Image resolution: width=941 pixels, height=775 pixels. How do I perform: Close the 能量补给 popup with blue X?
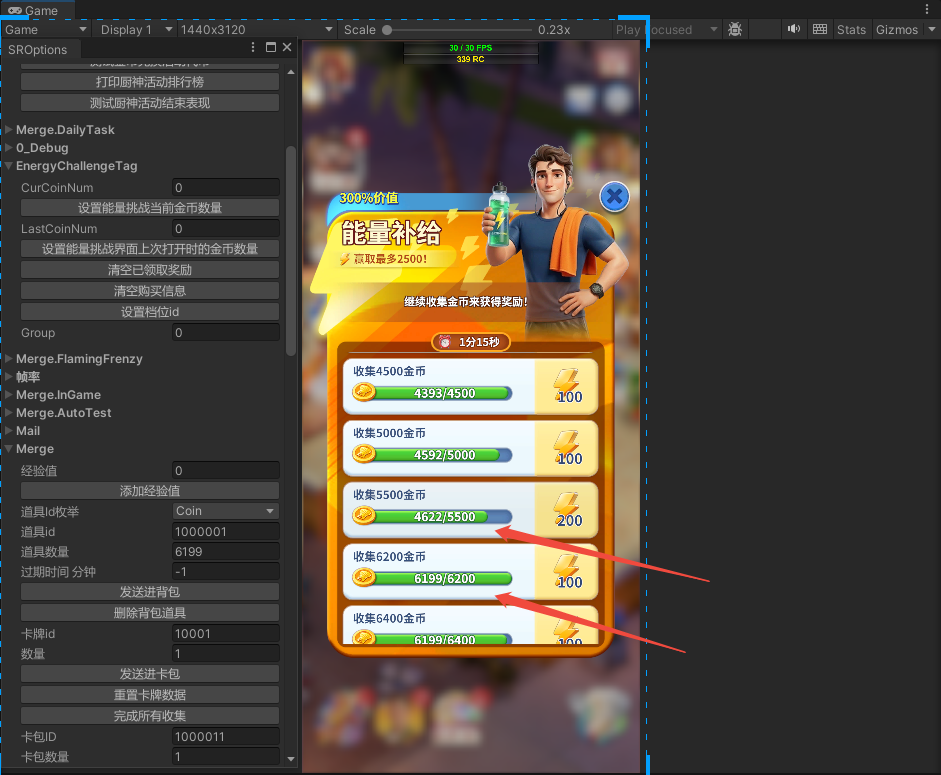click(x=614, y=197)
